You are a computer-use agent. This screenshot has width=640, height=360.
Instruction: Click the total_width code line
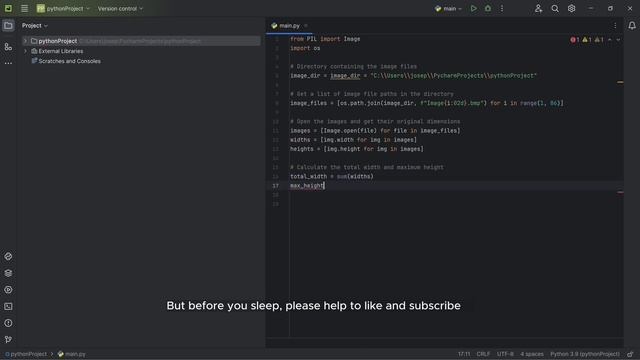(x=332, y=177)
